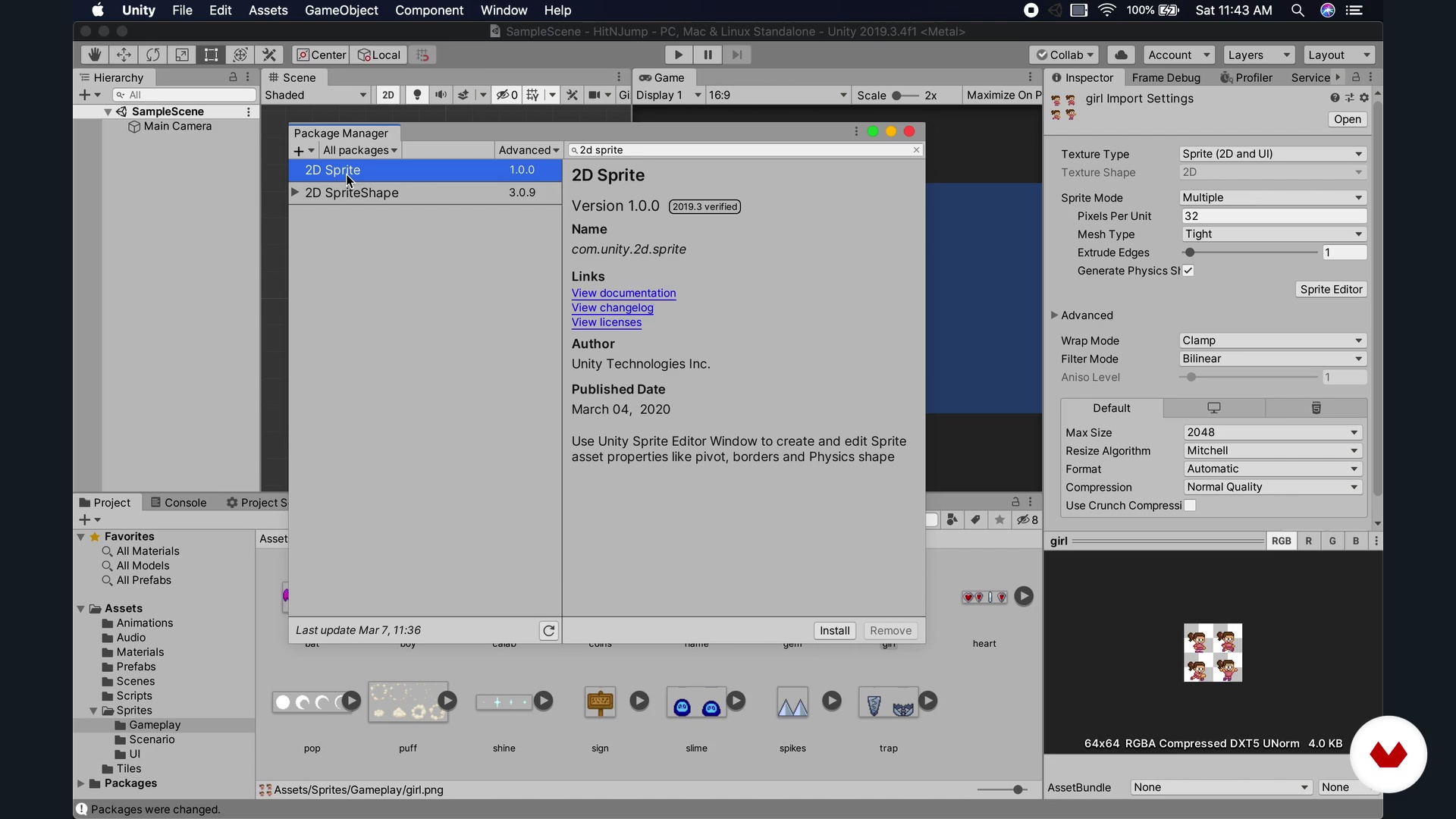
Task: Open Sprite Mode dropdown
Action: [x=1273, y=198]
